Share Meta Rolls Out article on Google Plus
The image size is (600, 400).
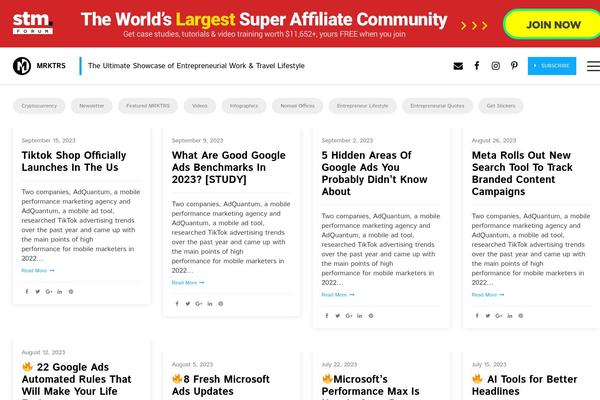[x=499, y=316]
